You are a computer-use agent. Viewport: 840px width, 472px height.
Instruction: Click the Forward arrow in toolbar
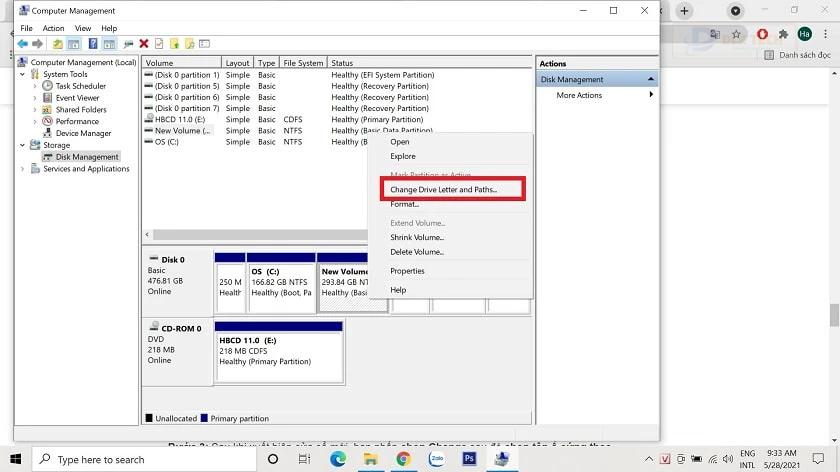coord(38,44)
